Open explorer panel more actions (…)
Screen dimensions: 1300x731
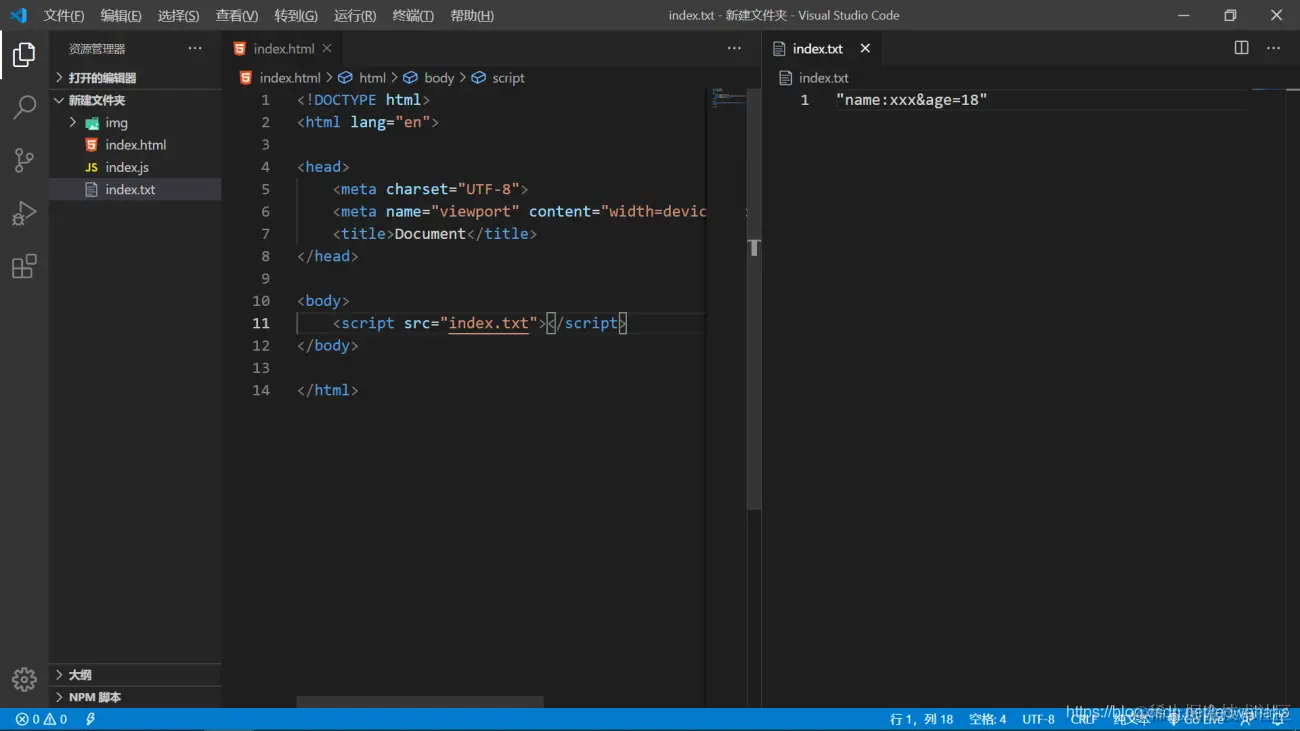point(195,48)
